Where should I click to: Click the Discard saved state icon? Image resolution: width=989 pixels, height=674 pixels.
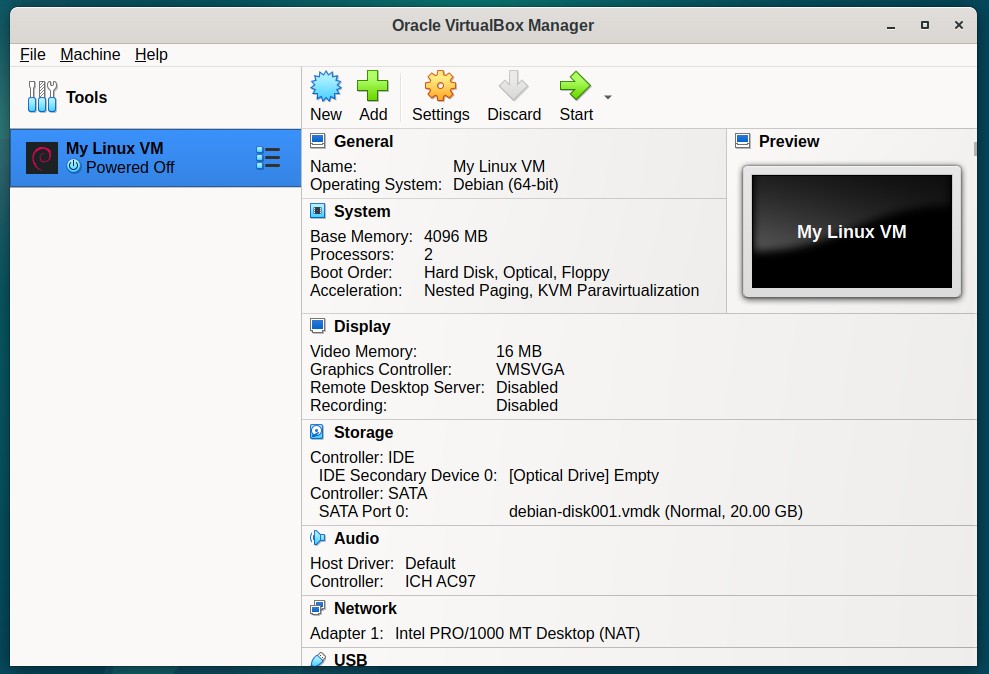click(513, 86)
